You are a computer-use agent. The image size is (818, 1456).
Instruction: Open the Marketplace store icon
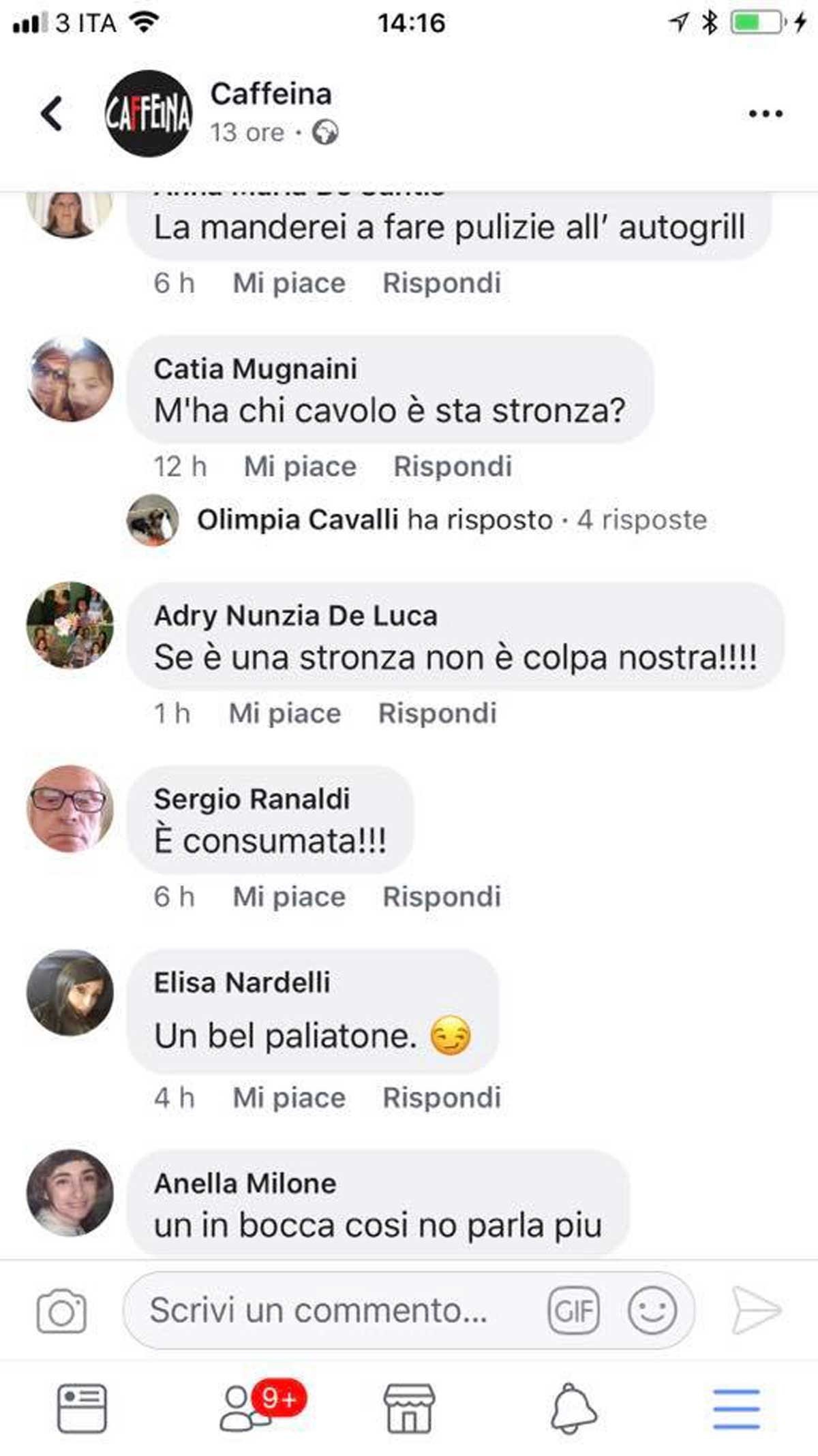point(409,1408)
